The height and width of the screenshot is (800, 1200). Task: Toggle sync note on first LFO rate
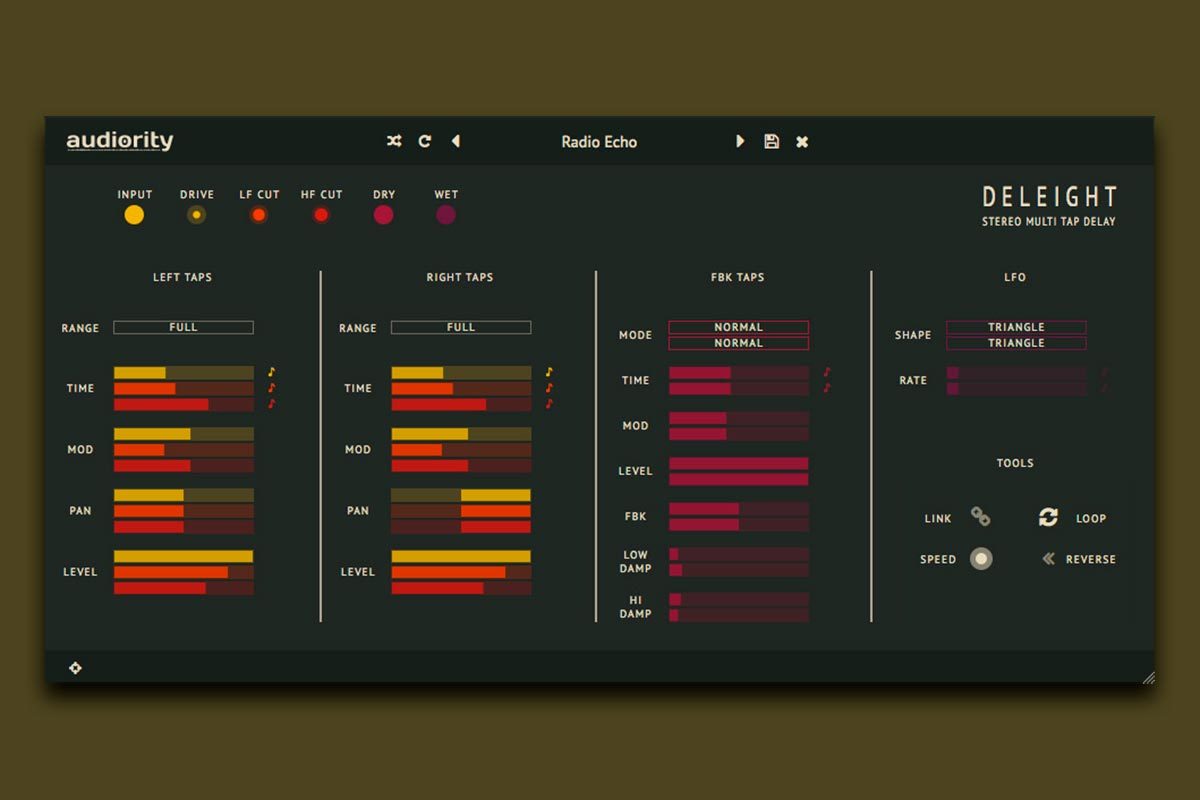click(x=1104, y=372)
